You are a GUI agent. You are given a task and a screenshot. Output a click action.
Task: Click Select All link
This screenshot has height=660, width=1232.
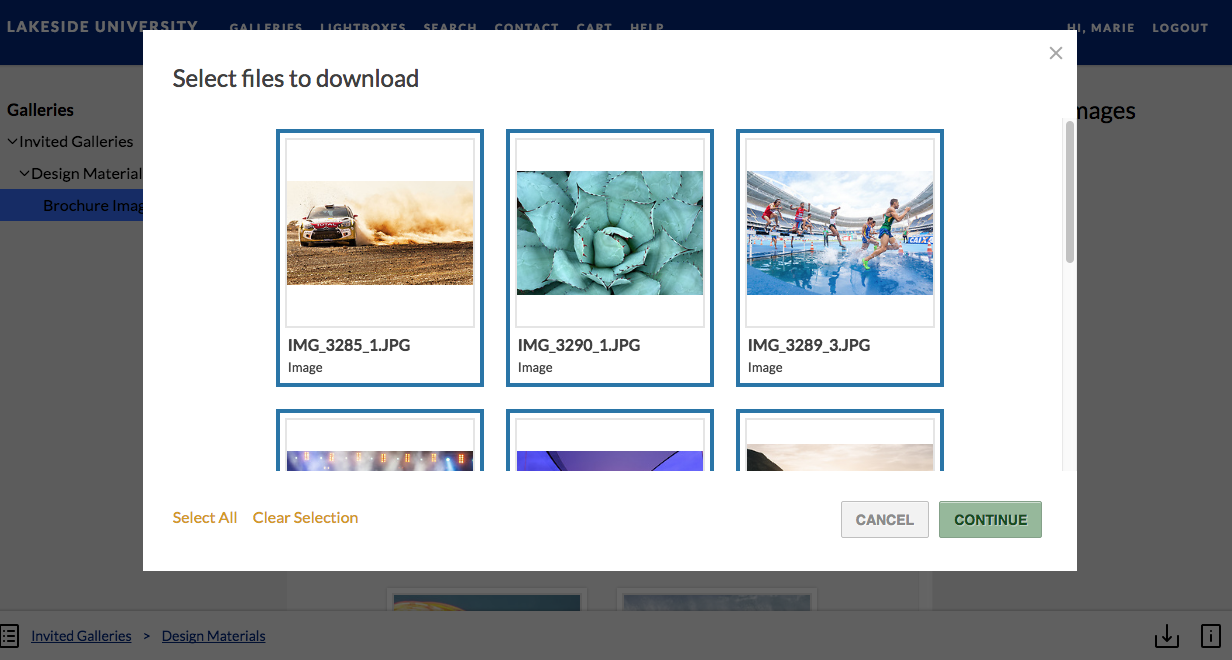point(205,518)
